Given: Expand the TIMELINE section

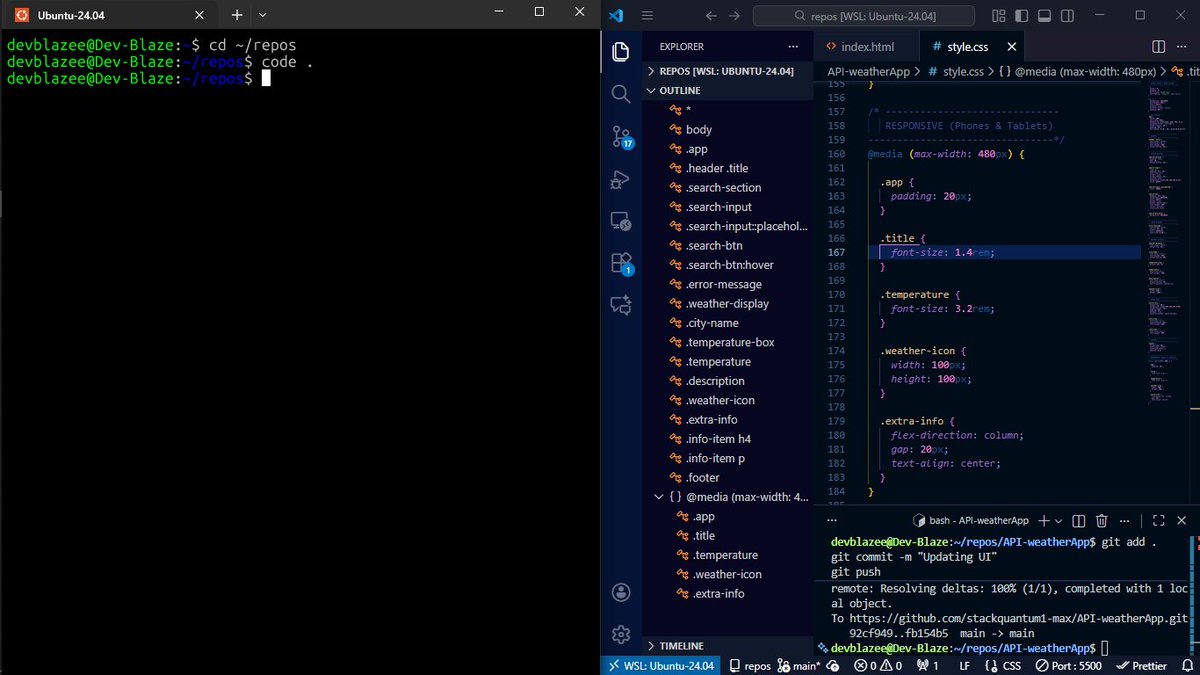Looking at the screenshot, I should [726, 646].
